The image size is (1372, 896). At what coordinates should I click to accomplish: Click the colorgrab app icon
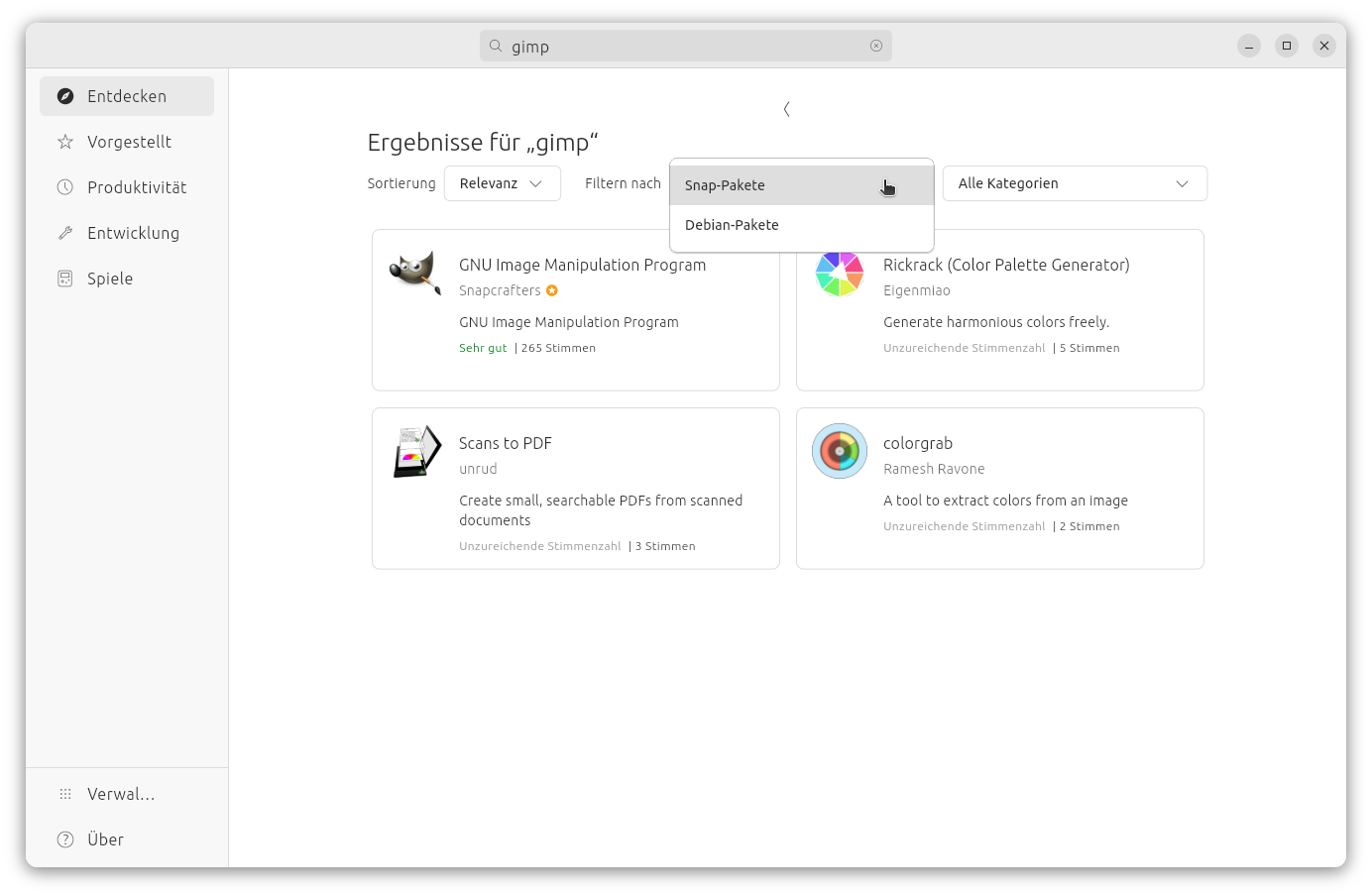pos(840,451)
